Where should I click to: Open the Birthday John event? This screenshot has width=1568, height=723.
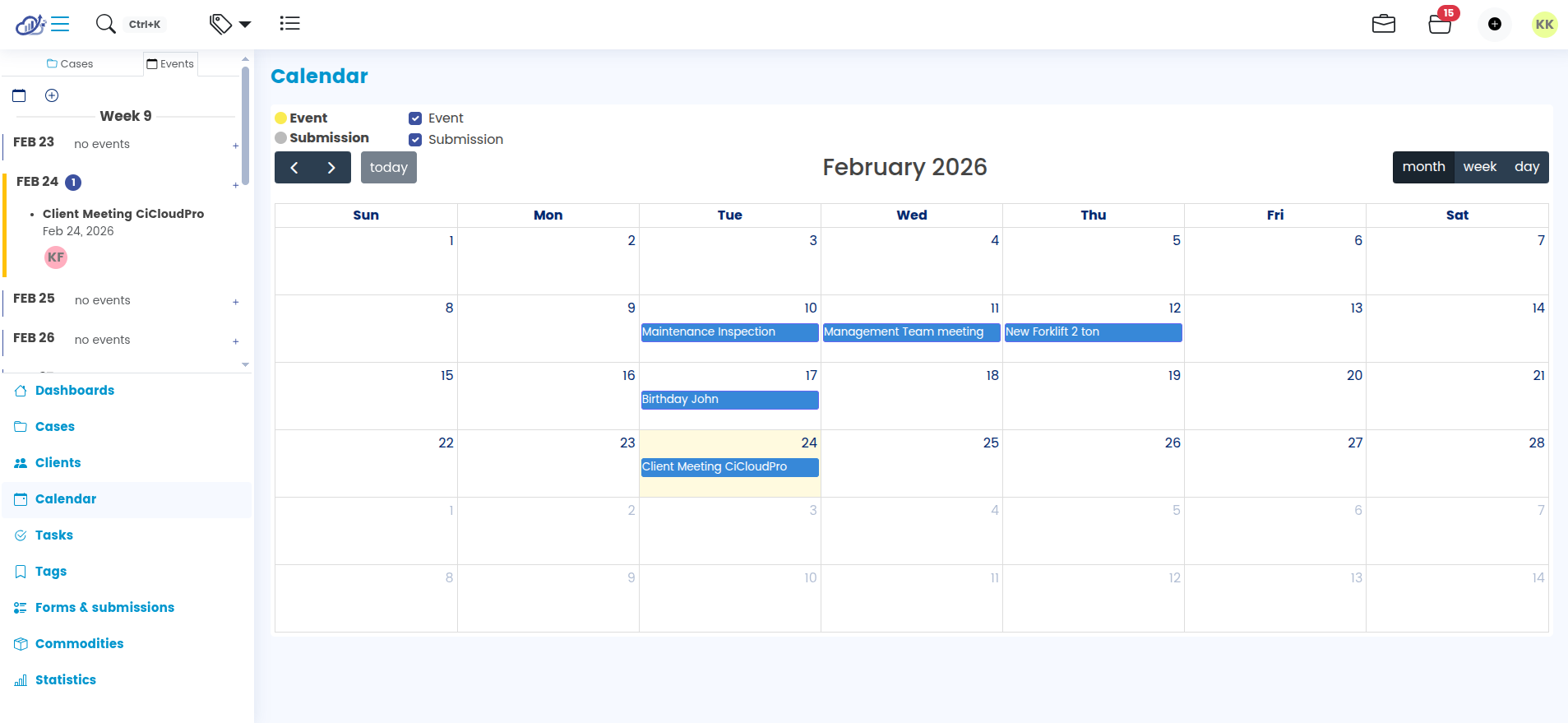pyautogui.click(x=729, y=400)
